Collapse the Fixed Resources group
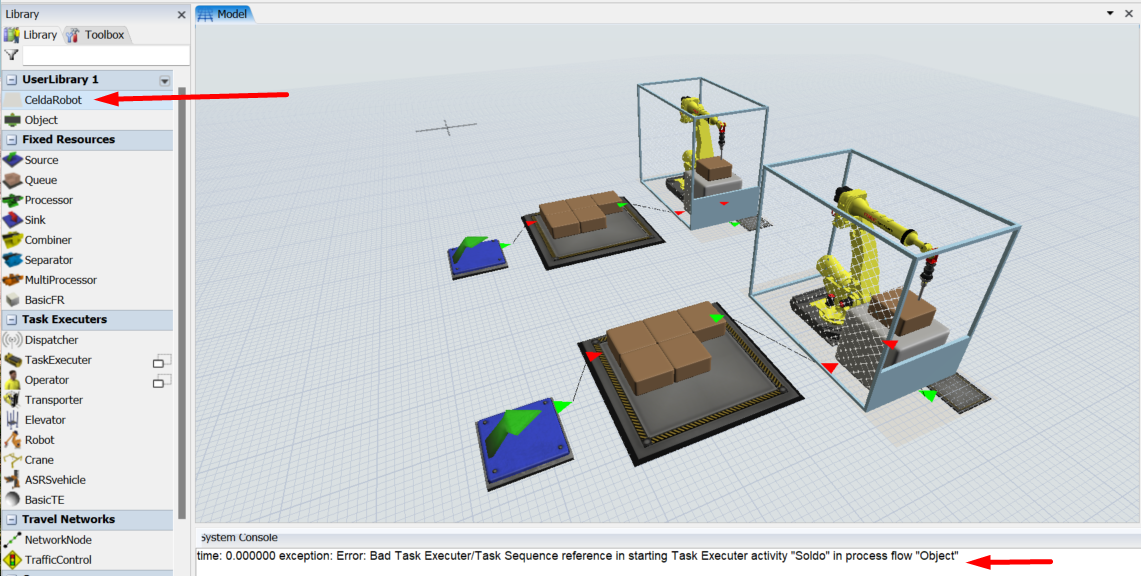The image size is (1141, 576). (x=12, y=140)
